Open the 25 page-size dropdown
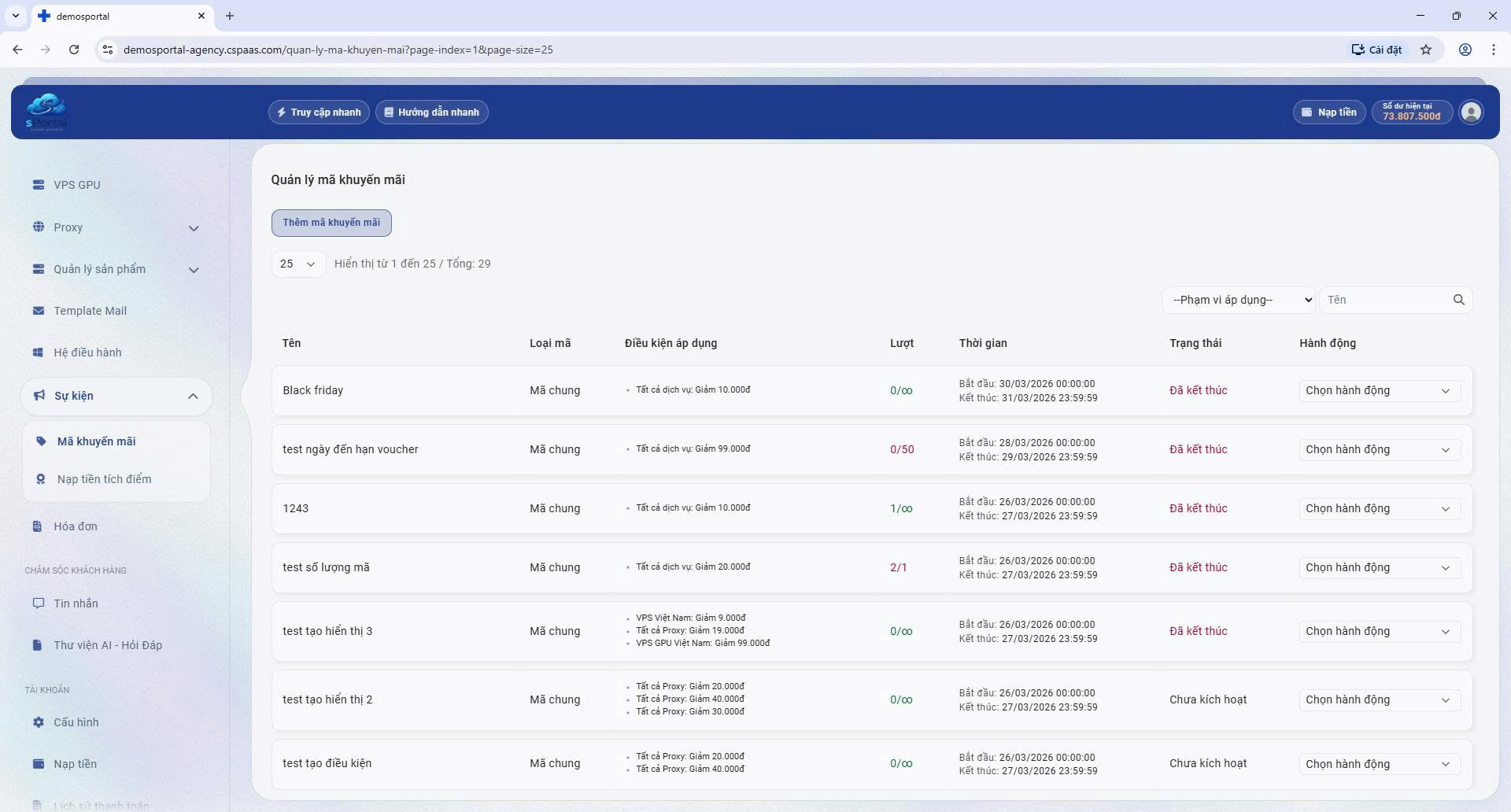Screen dimensions: 1511x812 pyautogui.click(x=298, y=264)
